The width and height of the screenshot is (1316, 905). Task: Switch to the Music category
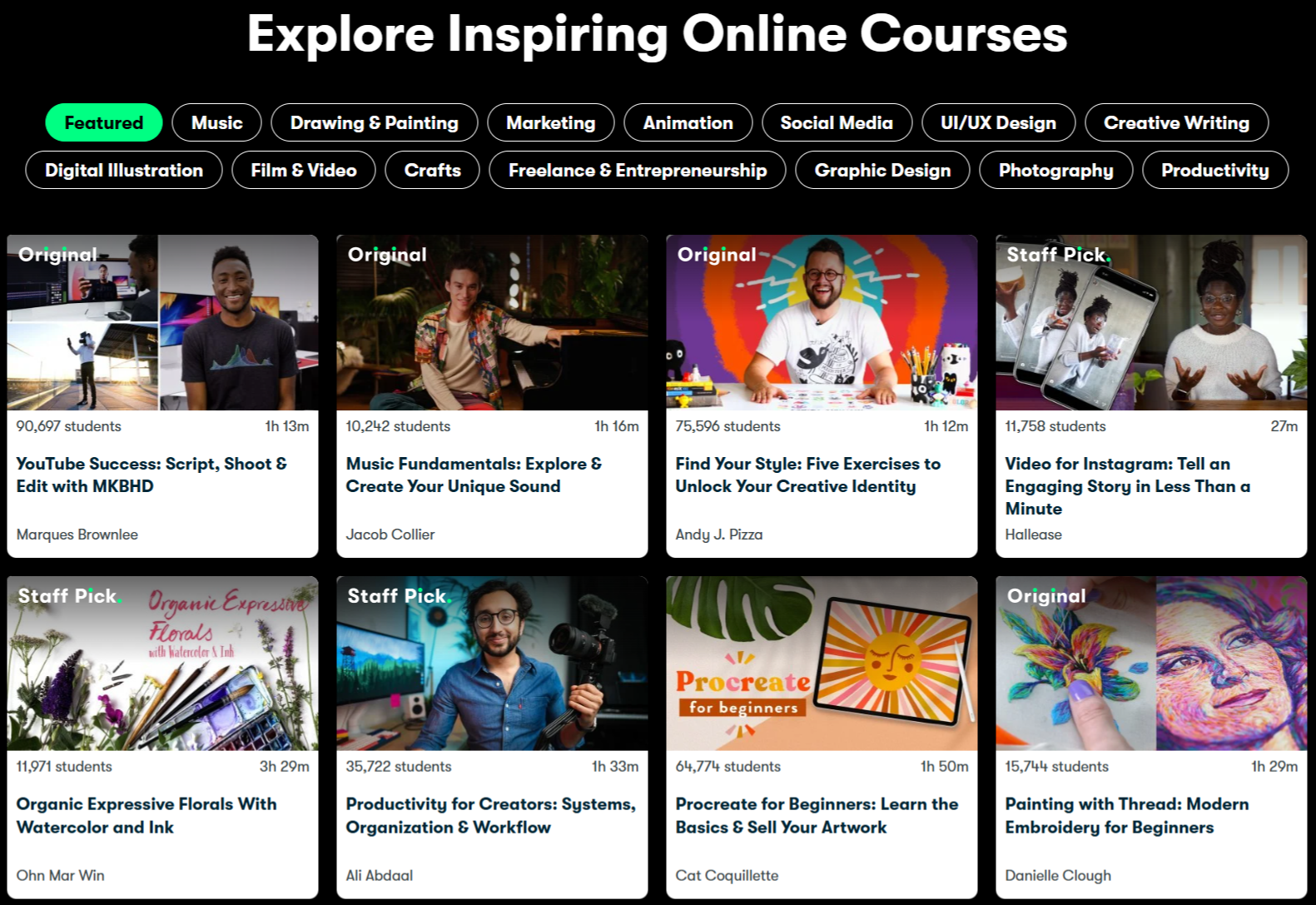tap(216, 122)
